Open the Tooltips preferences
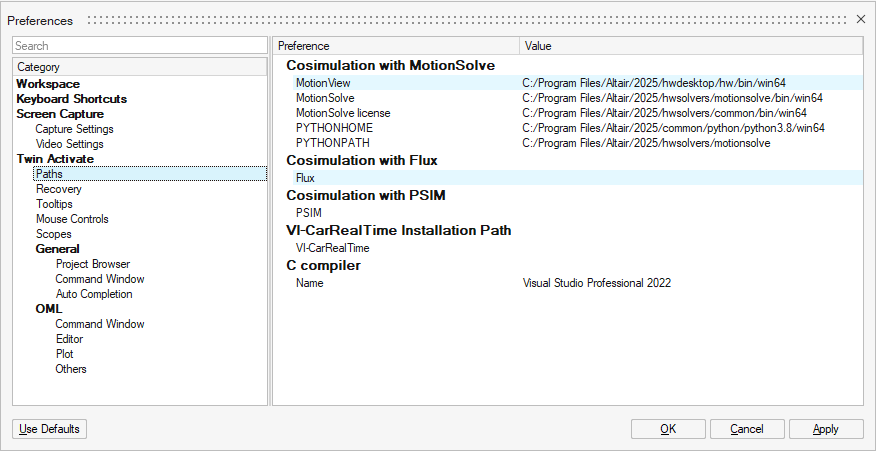This screenshot has height=451, width=876. pos(54,204)
